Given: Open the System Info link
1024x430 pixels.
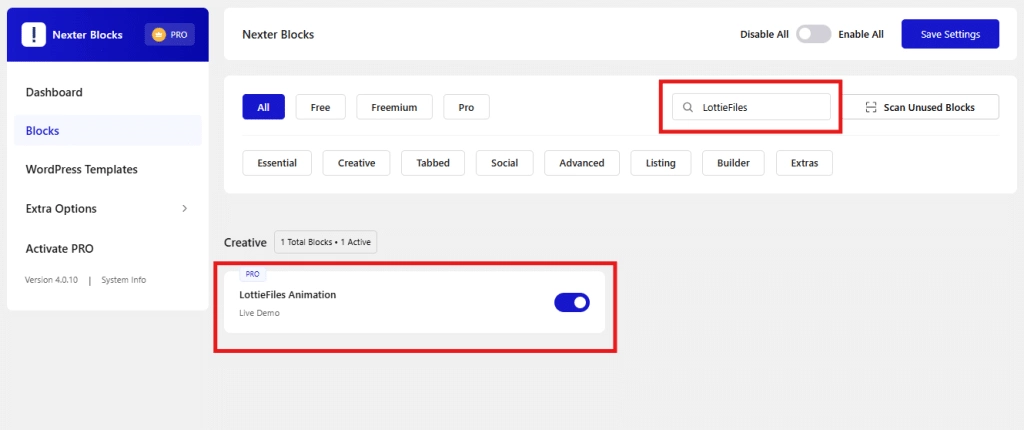Looking at the screenshot, I should (123, 280).
